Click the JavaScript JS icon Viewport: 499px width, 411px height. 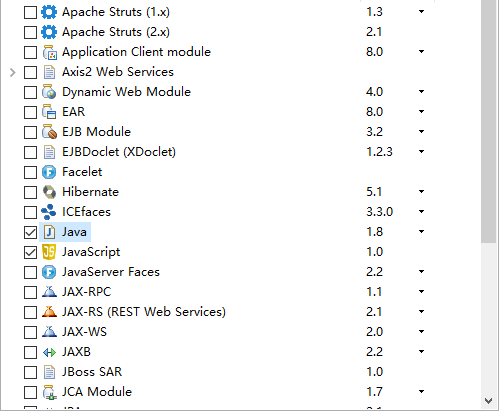49,252
